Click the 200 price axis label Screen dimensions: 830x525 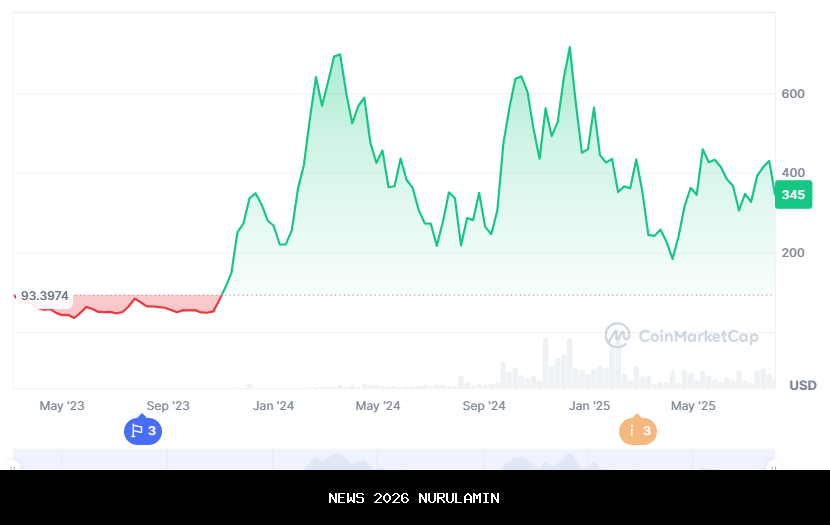792,253
